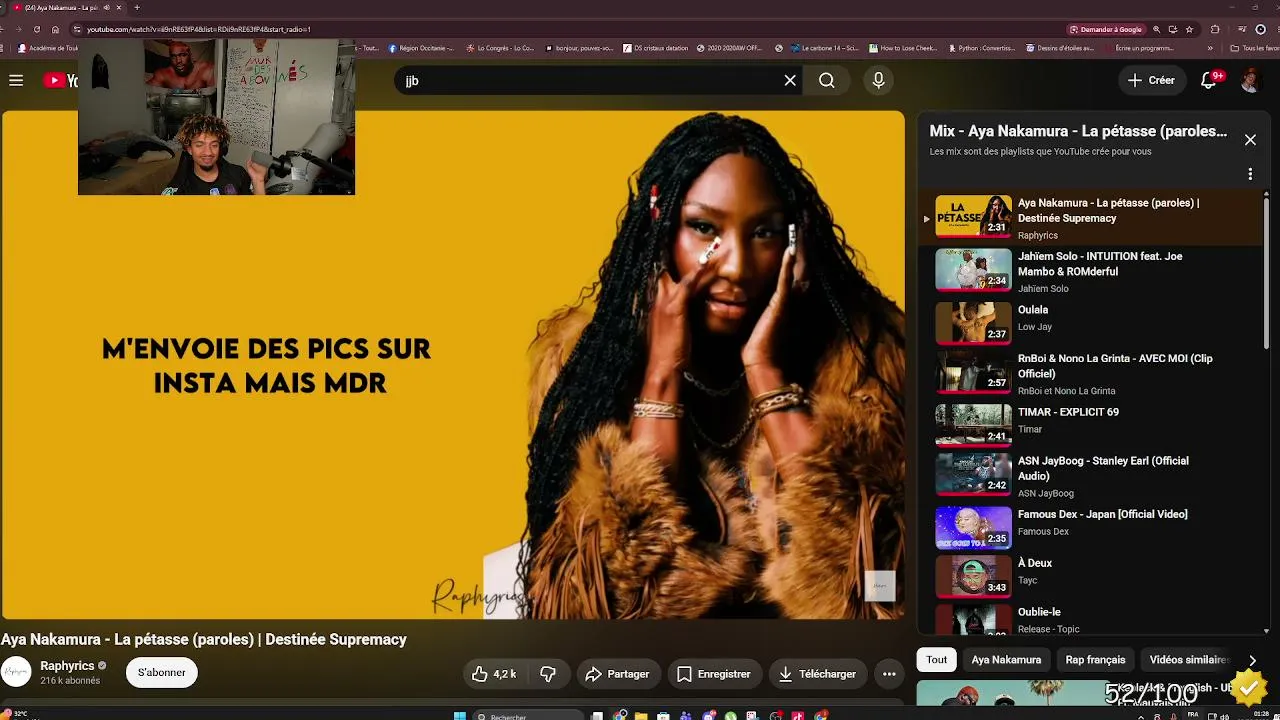Click the video title Aya Nakamura - La pétasse
Screen dimensions: 1280x720
pos(204,640)
